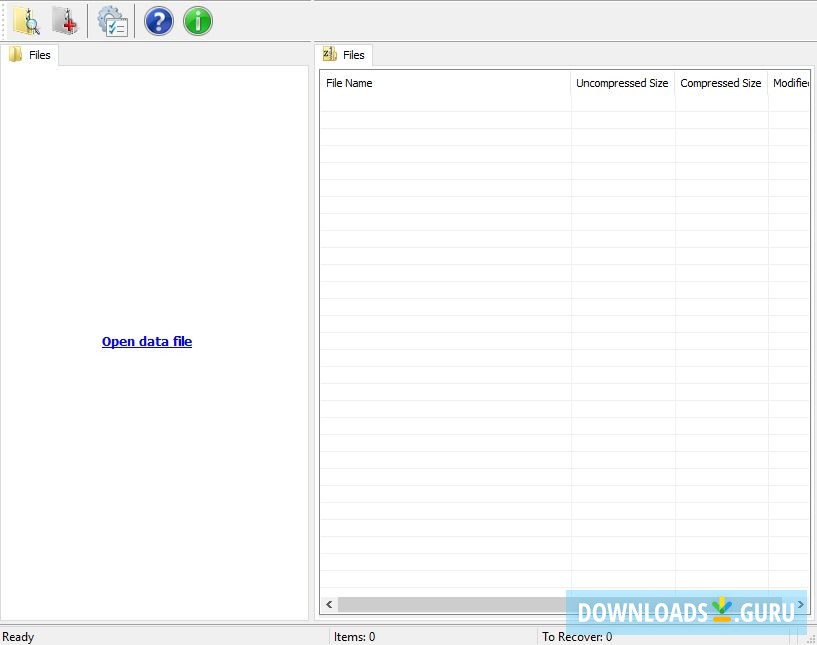Viewport: 817px width, 645px height.
Task: Click the Items: 0 status bar section
Action: coord(353,636)
